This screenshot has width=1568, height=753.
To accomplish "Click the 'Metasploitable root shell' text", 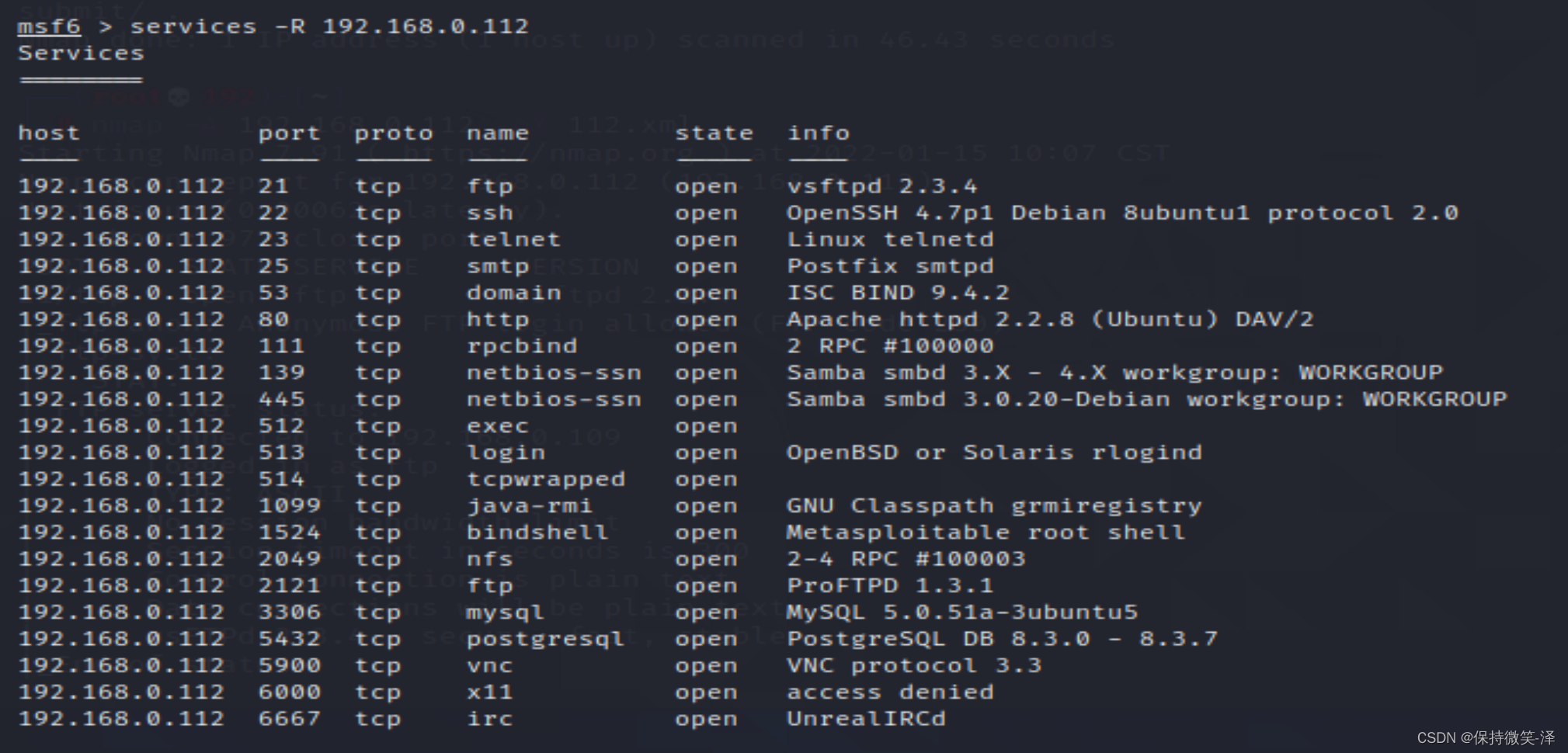I will pyautogui.click(x=986, y=533).
